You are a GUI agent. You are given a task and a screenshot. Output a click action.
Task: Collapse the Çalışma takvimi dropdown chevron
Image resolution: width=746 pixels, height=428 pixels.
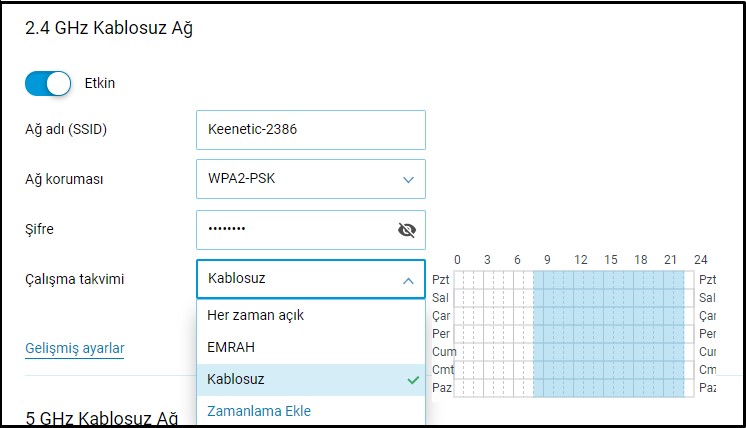pos(408,280)
